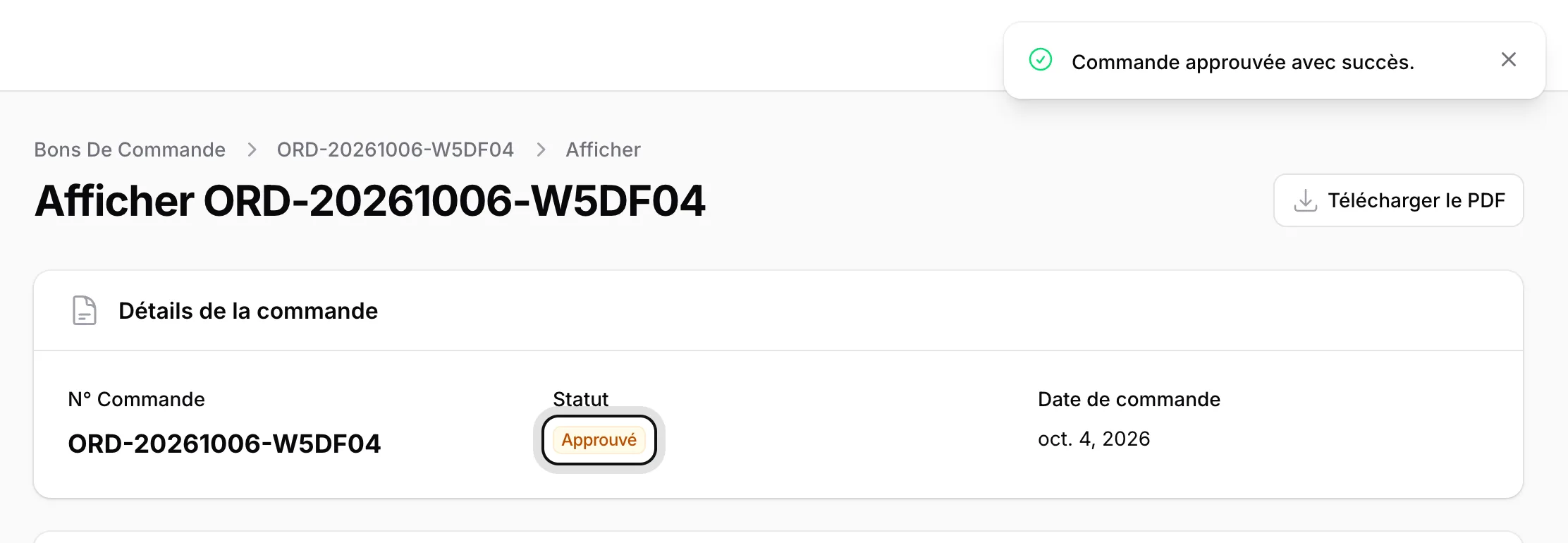The height and width of the screenshot is (543, 1568).
Task: Dismiss the success notification with the X
Action: 1508,60
